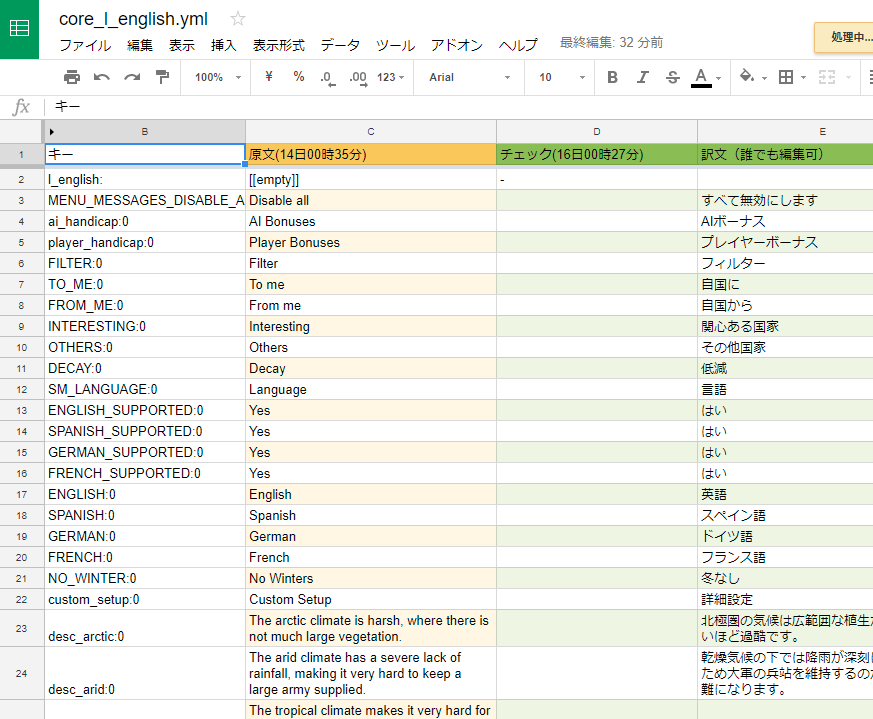Select cell Custom Setup

coord(371,599)
